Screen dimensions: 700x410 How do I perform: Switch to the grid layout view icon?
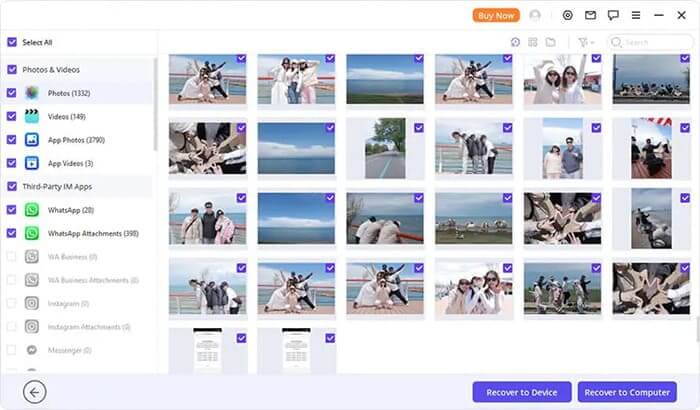533,42
